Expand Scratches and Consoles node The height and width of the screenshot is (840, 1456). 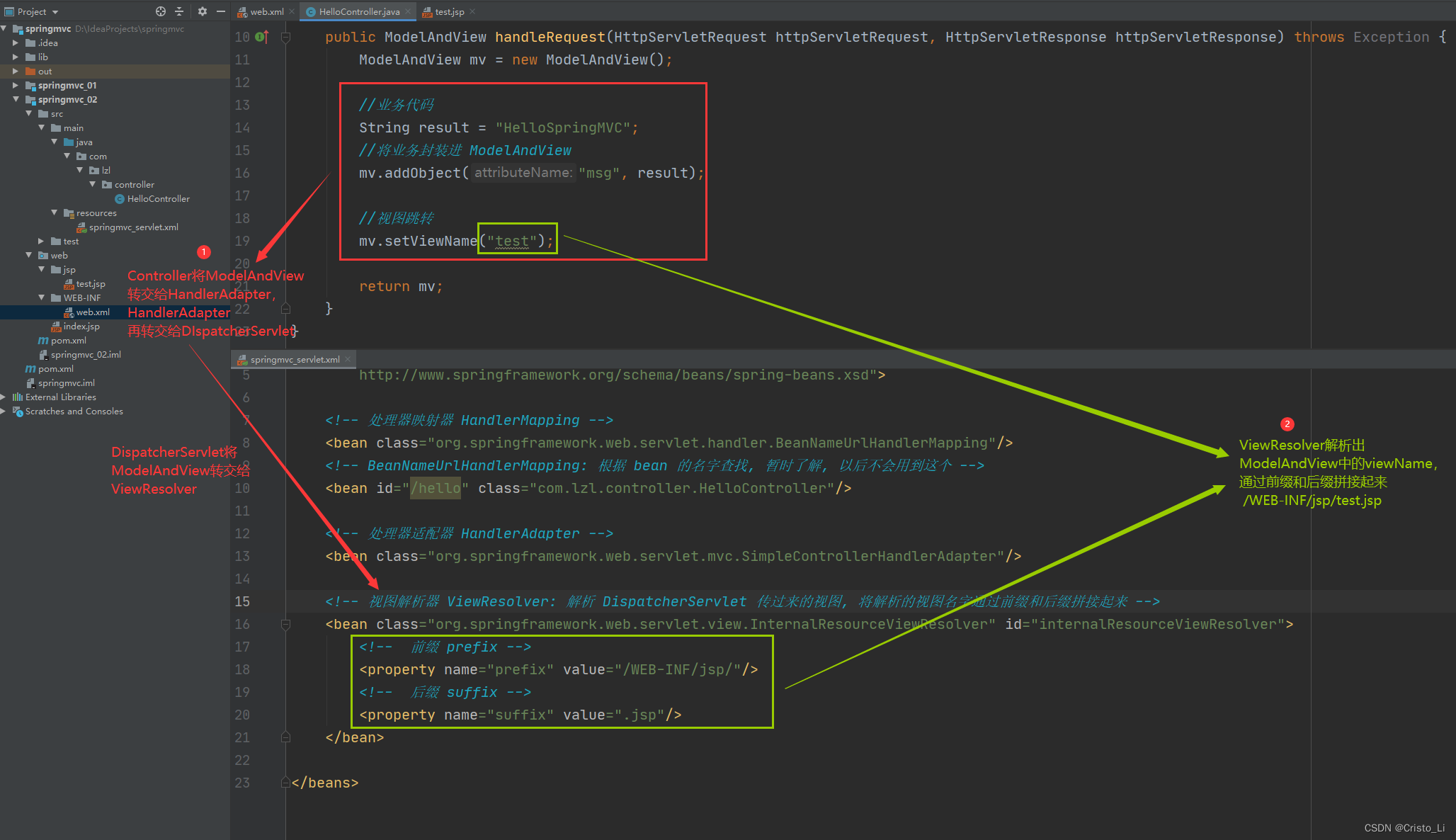(x=4, y=411)
